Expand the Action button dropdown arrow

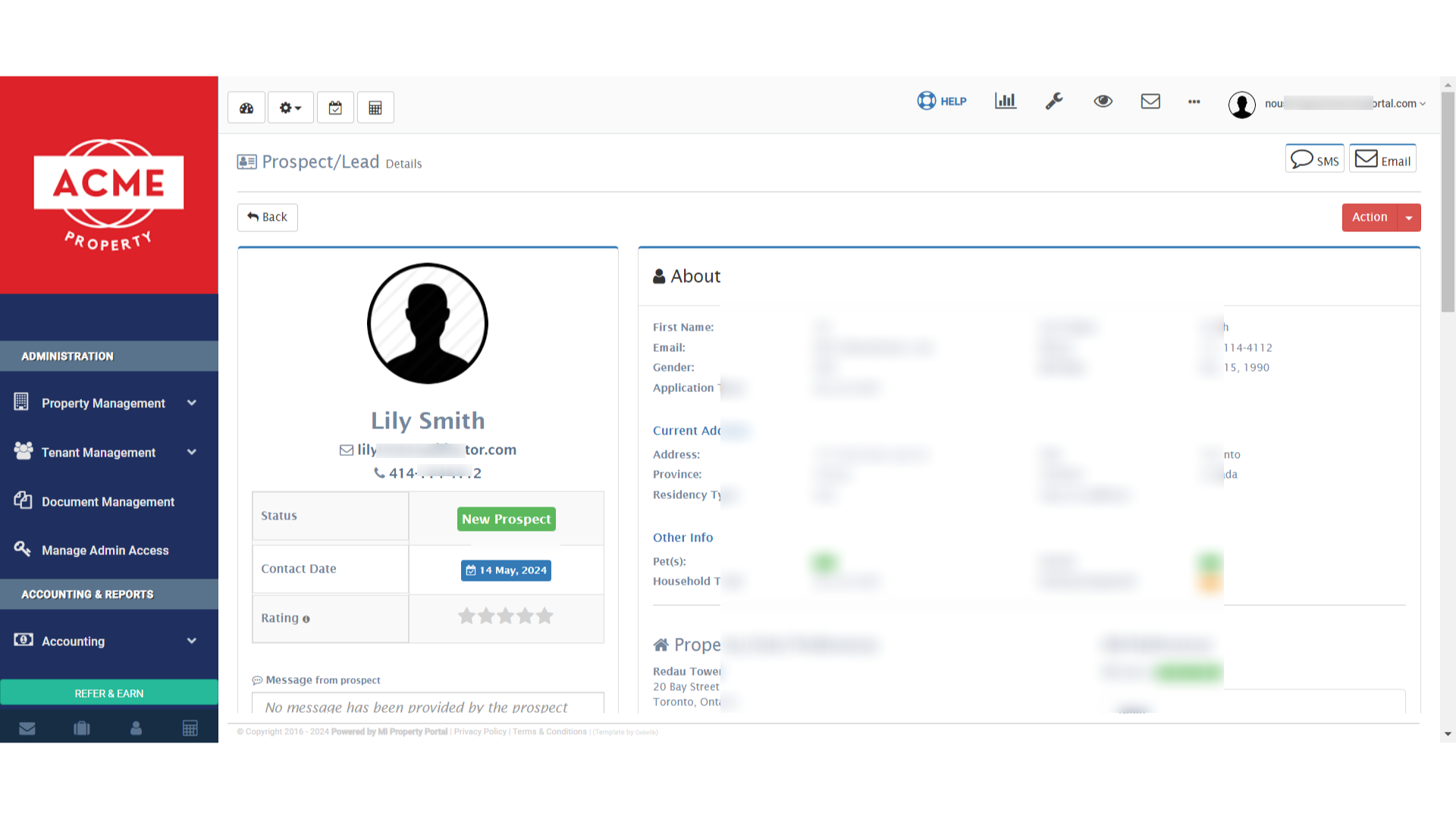click(x=1409, y=218)
